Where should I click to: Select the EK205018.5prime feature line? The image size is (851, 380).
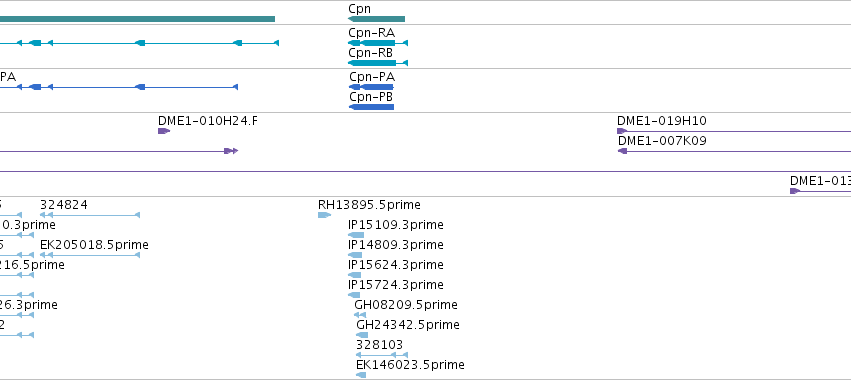click(x=90, y=255)
